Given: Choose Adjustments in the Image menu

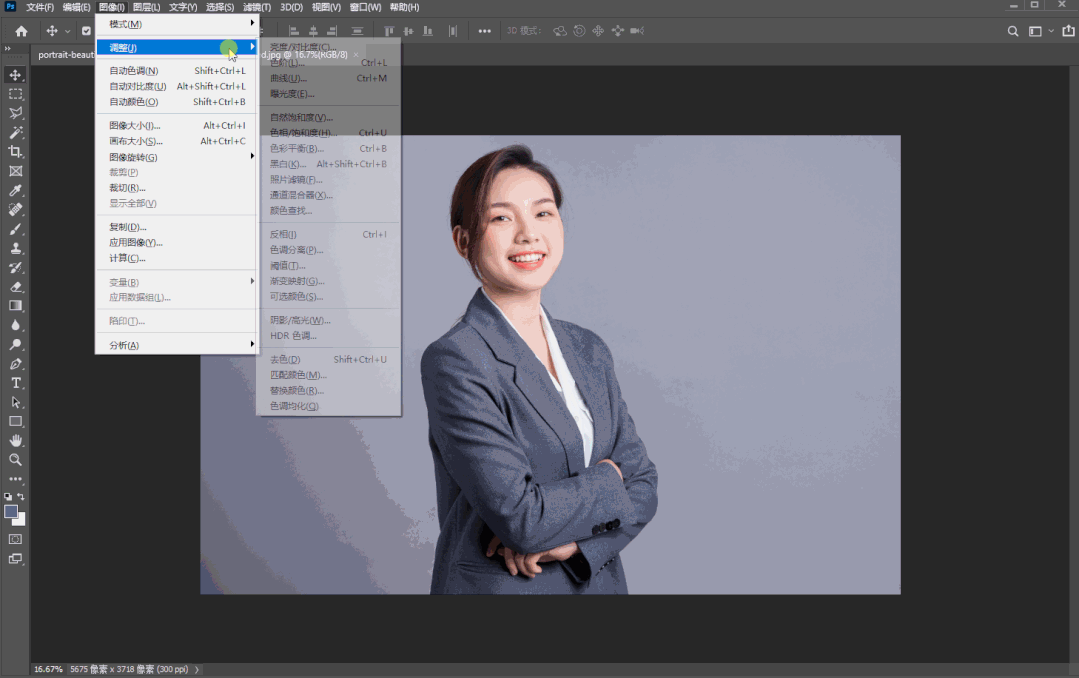Looking at the screenshot, I should (x=176, y=47).
